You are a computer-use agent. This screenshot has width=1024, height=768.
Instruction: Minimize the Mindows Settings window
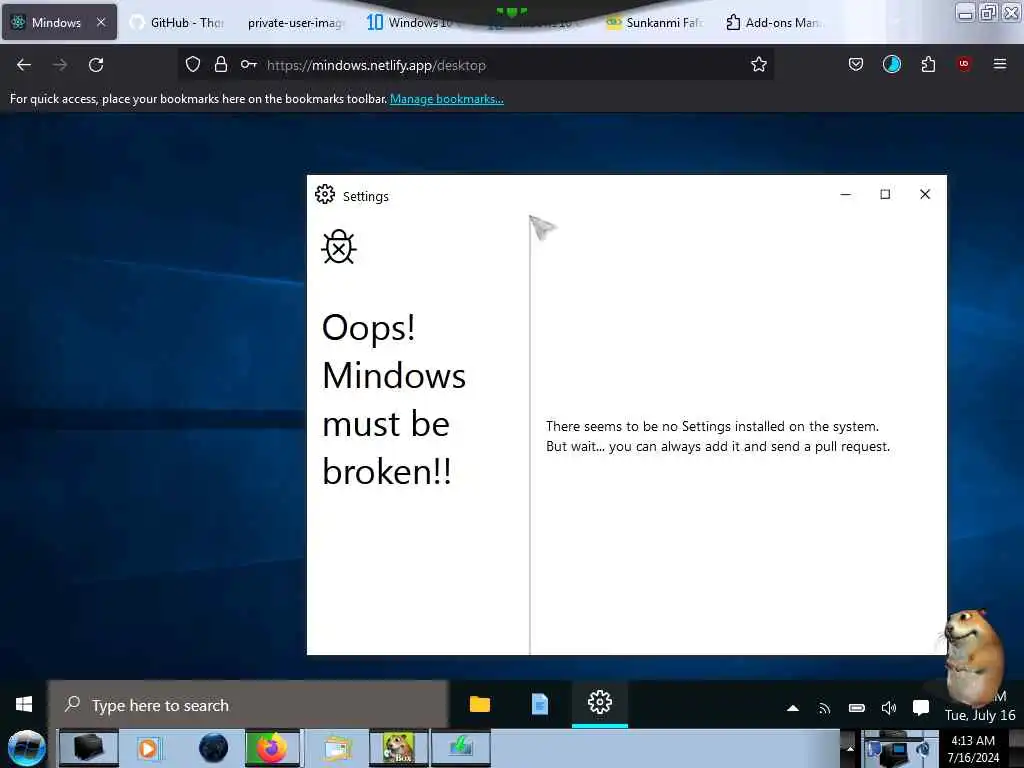point(846,195)
